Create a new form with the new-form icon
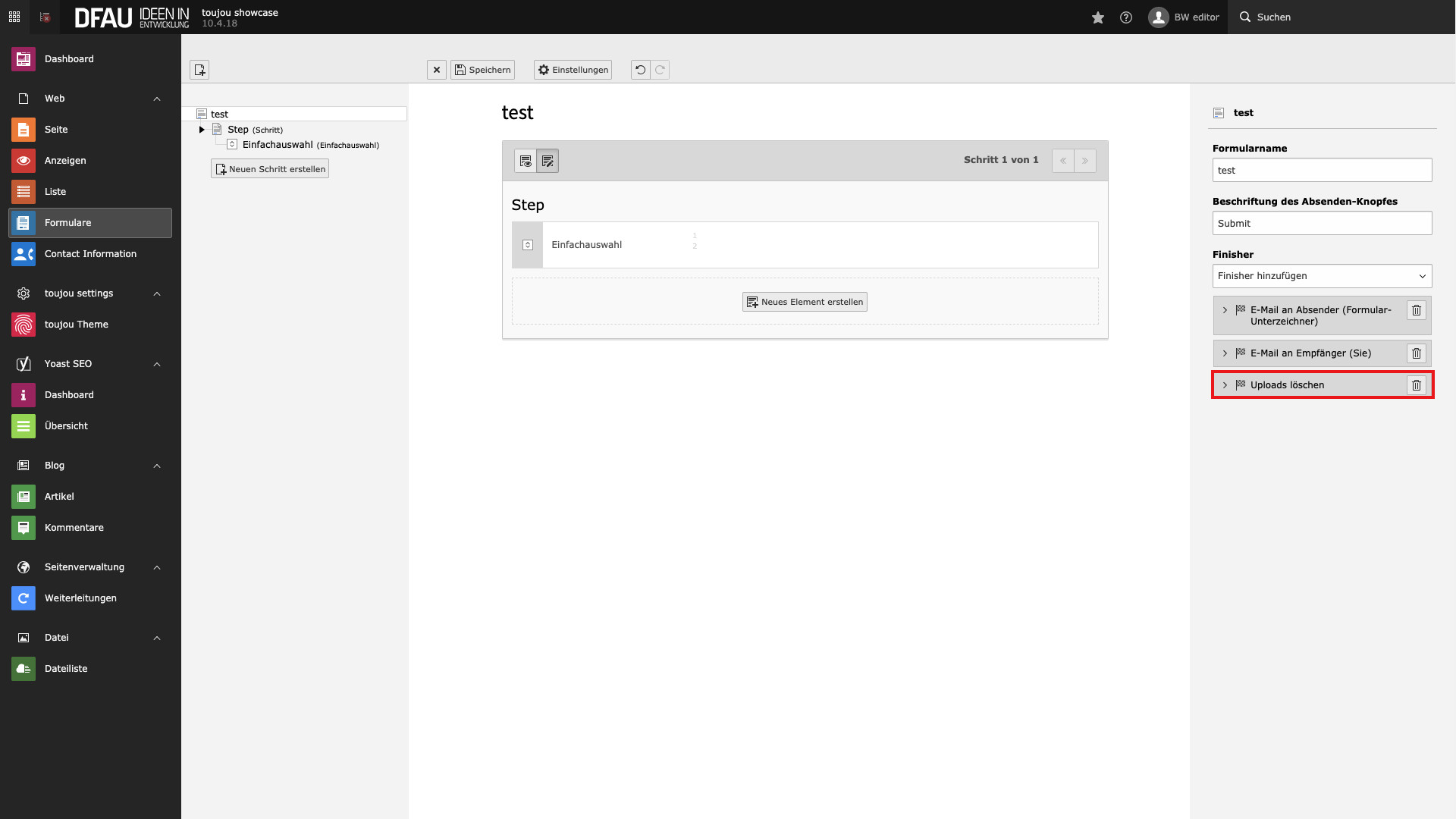This screenshot has width=1456, height=819. (x=199, y=69)
